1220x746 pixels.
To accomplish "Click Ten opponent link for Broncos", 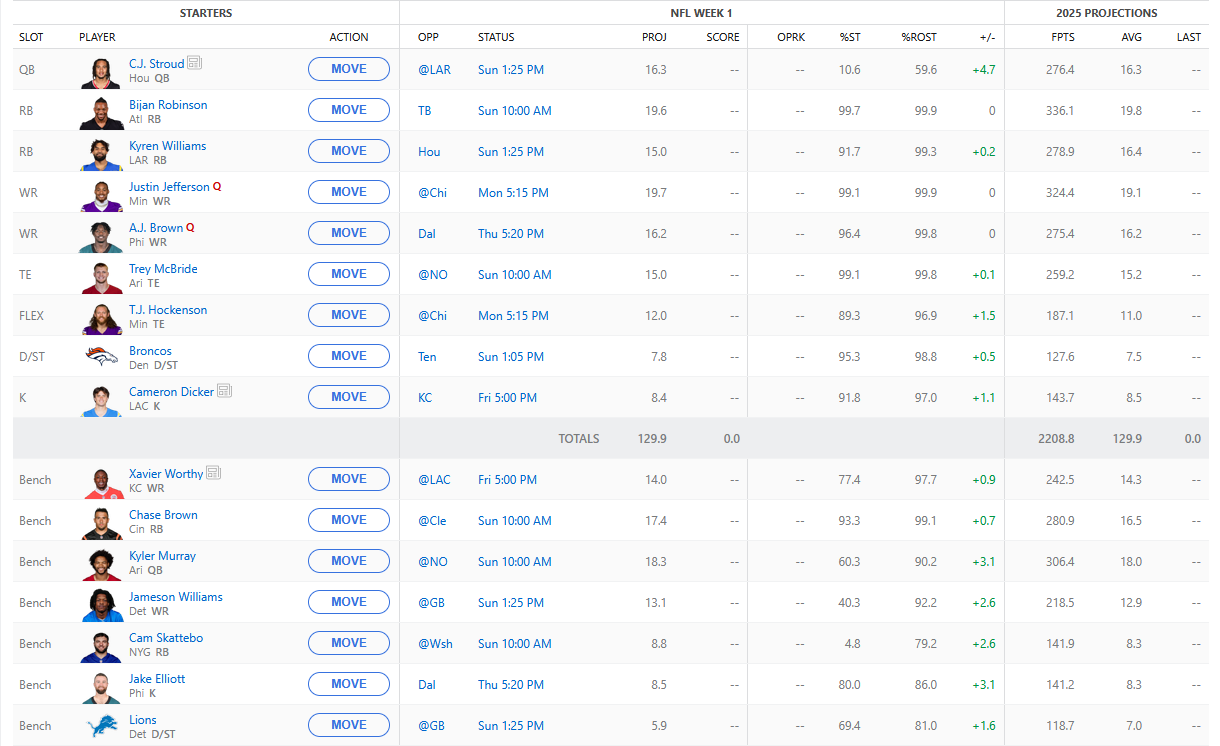I will (x=427, y=357).
